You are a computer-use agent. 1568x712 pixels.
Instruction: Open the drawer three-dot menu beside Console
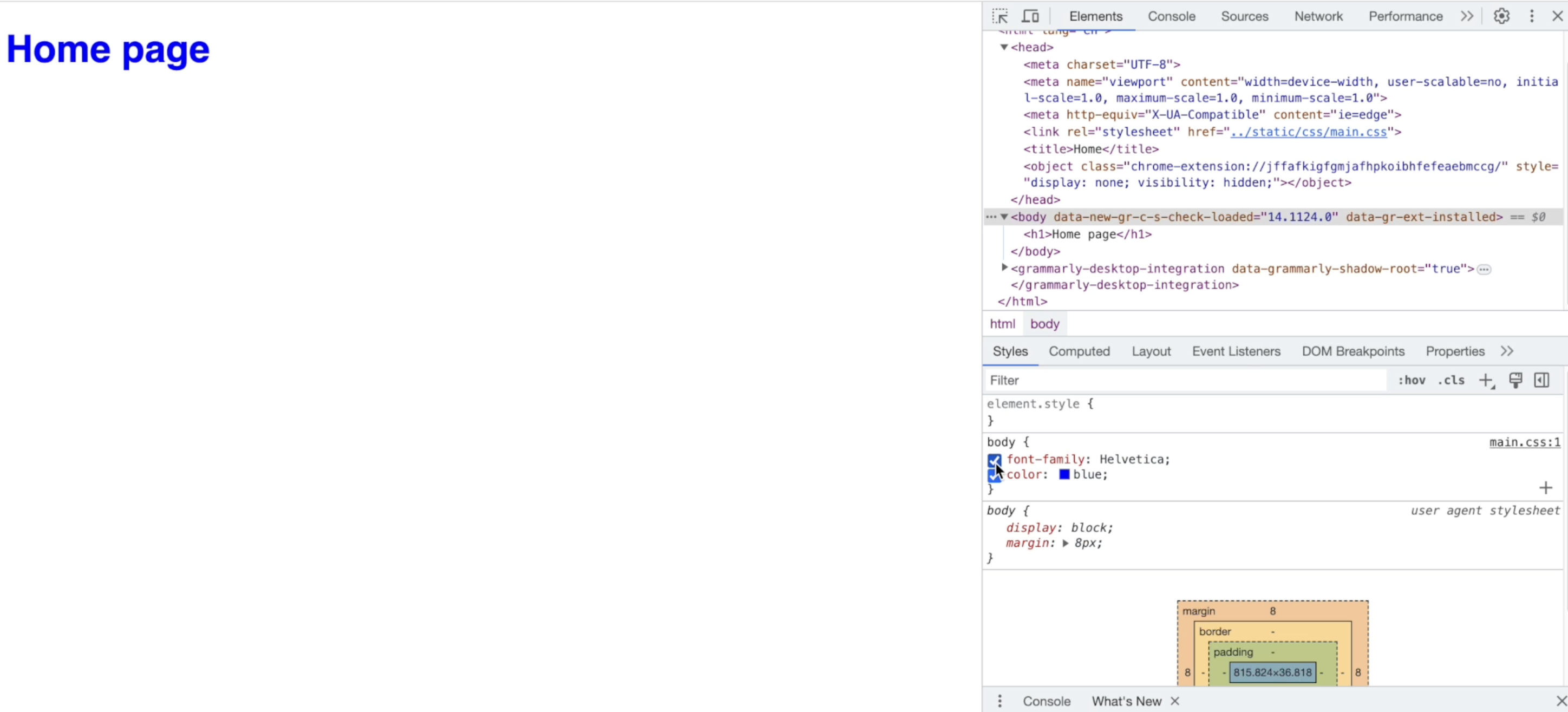[x=999, y=701]
